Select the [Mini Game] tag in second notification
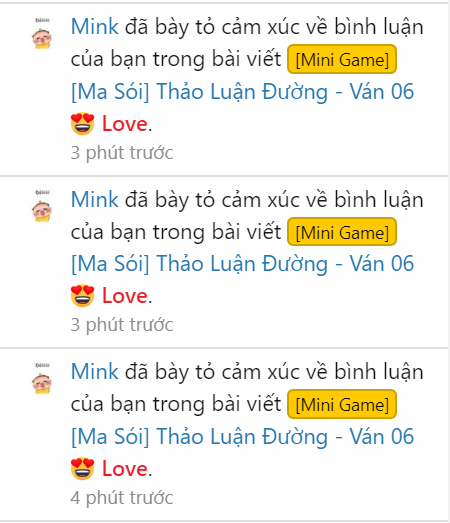The width and height of the screenshot is (450, 523). (x=342, y=232)
